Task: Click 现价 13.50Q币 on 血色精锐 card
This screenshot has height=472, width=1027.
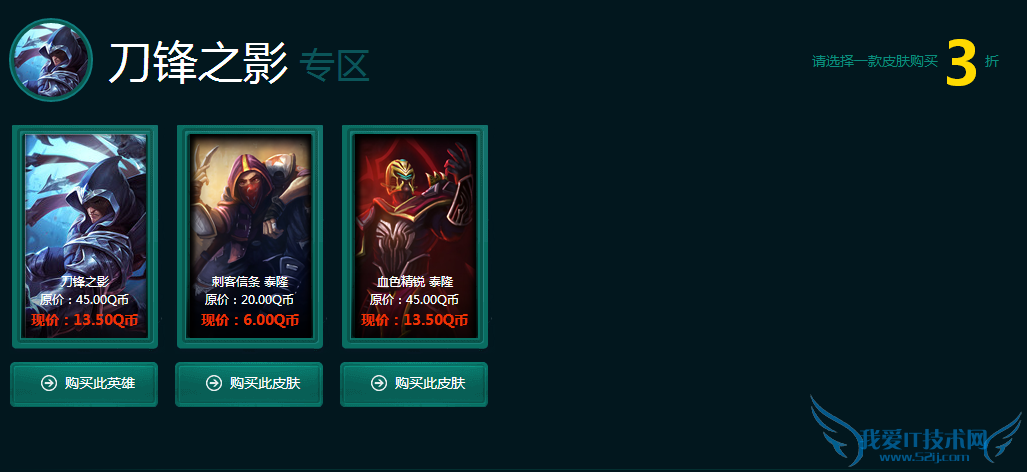Action: click(x=415, y=320)
